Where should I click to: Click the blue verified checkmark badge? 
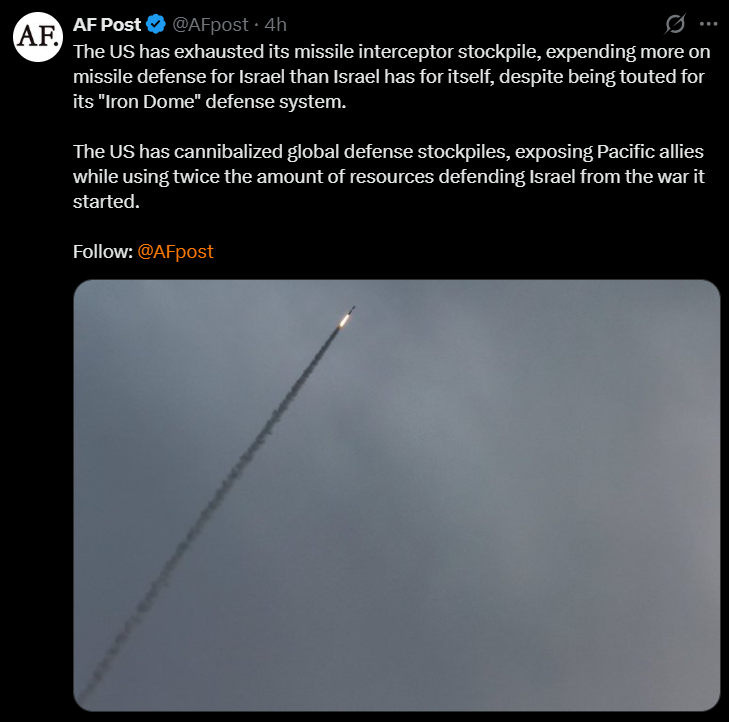pos(156,24)
